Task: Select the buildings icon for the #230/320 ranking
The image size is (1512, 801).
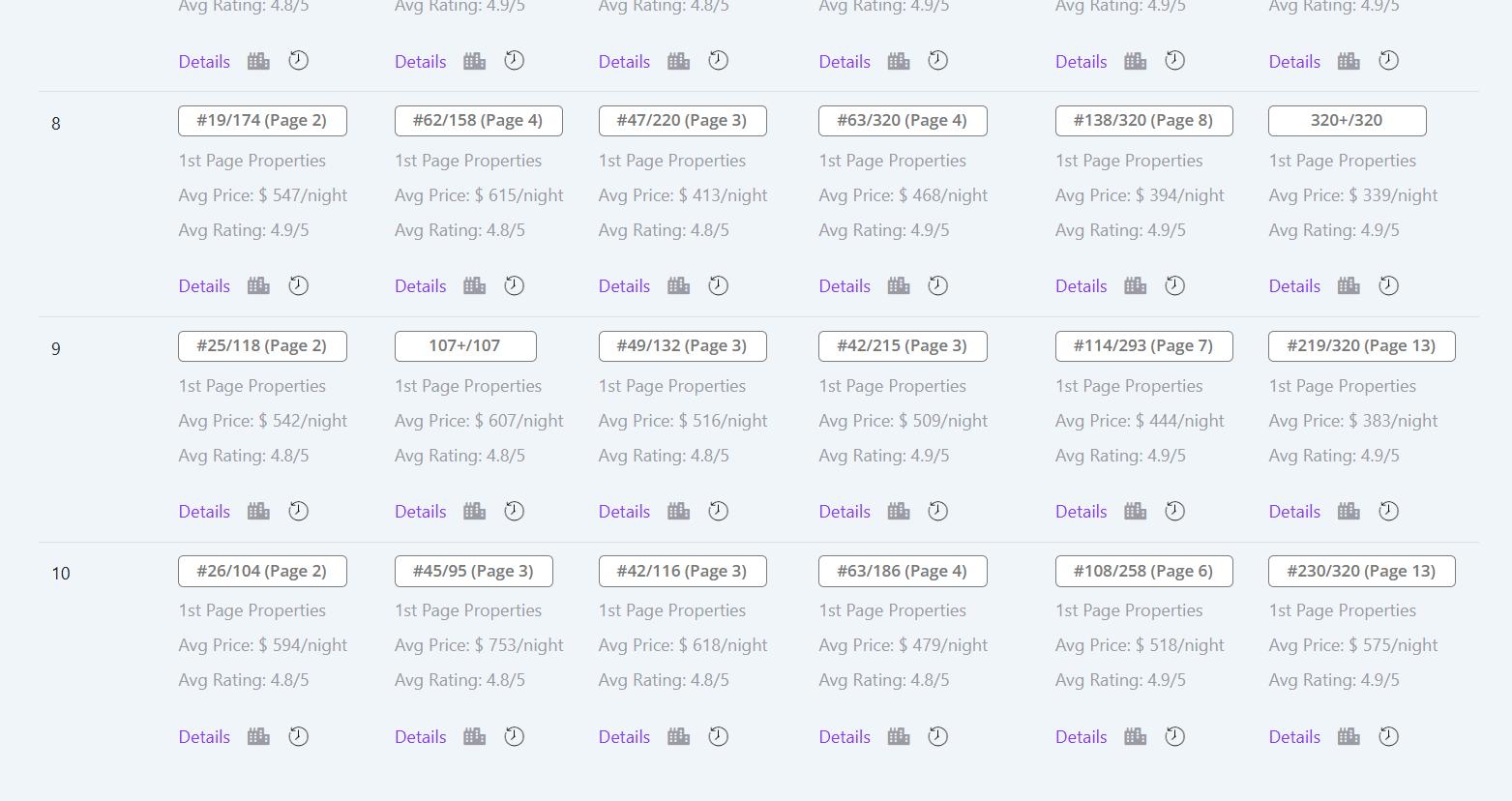Action: click(1349, 736)
